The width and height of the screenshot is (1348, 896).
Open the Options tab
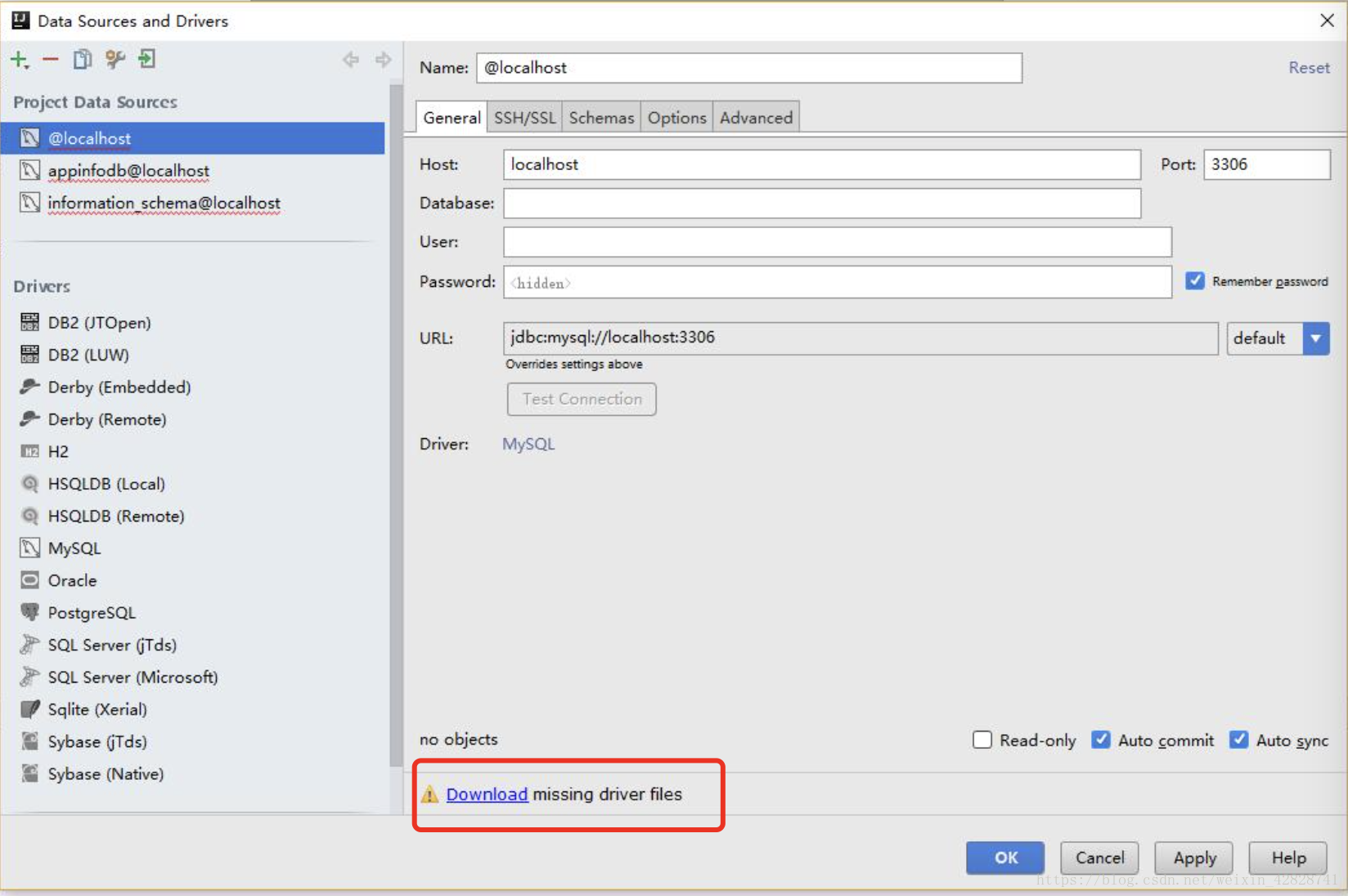676,118
